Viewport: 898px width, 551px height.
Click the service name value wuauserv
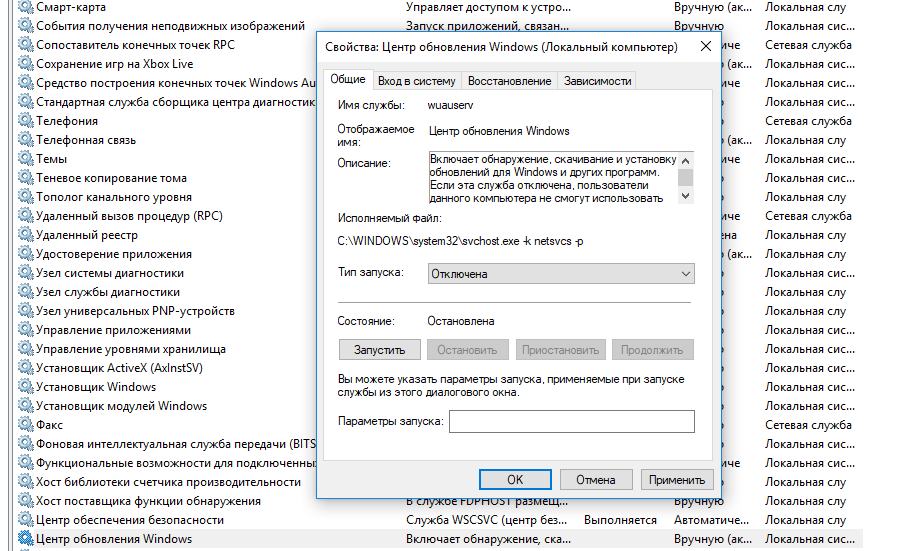[x=450, y=105]
